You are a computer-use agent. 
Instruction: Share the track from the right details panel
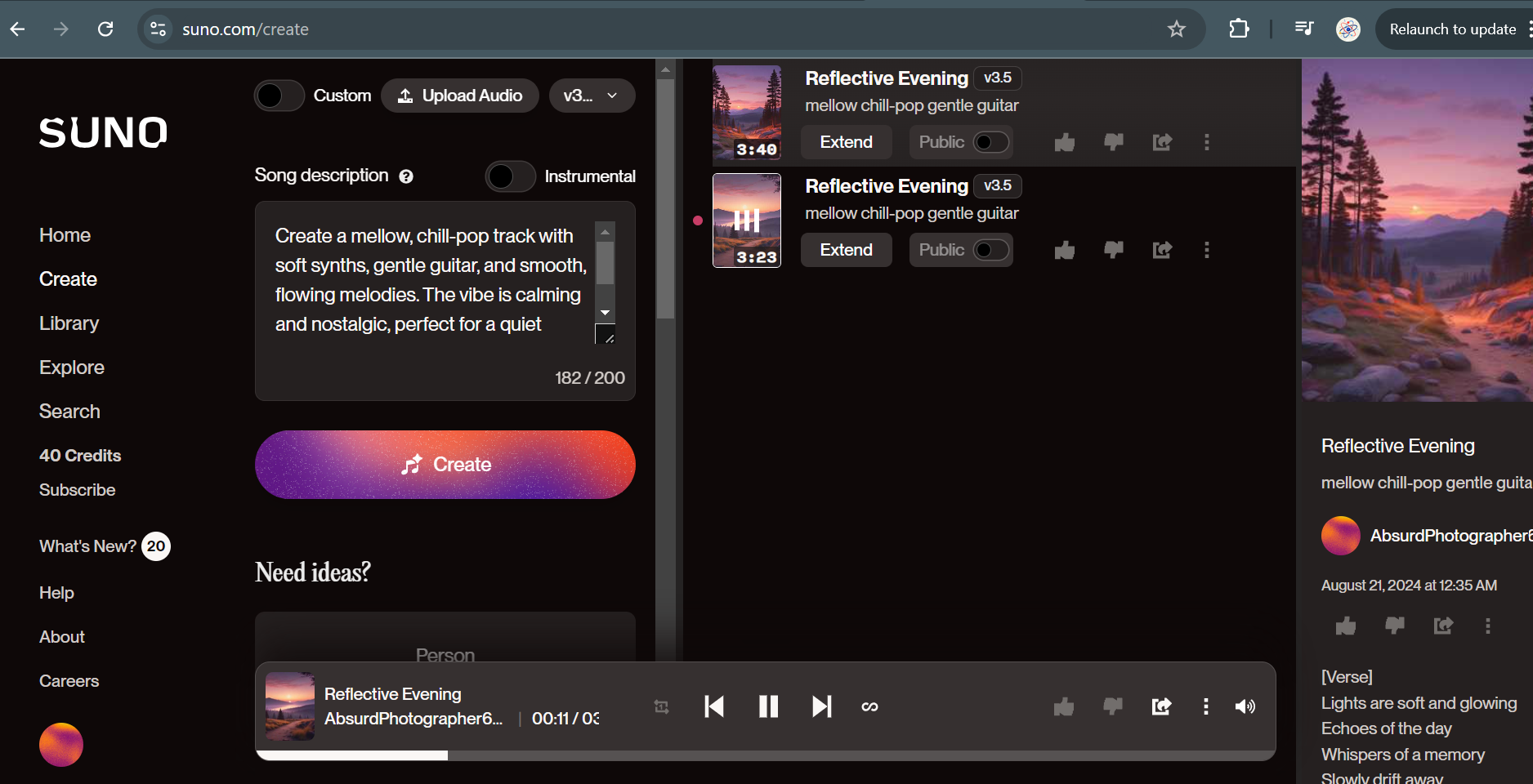1443,626
